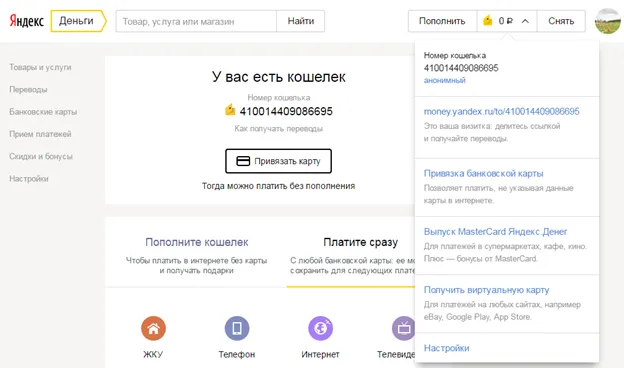
Task: Click the ЖКУ label
Action: pyautogui.click(x=153, y=354)
